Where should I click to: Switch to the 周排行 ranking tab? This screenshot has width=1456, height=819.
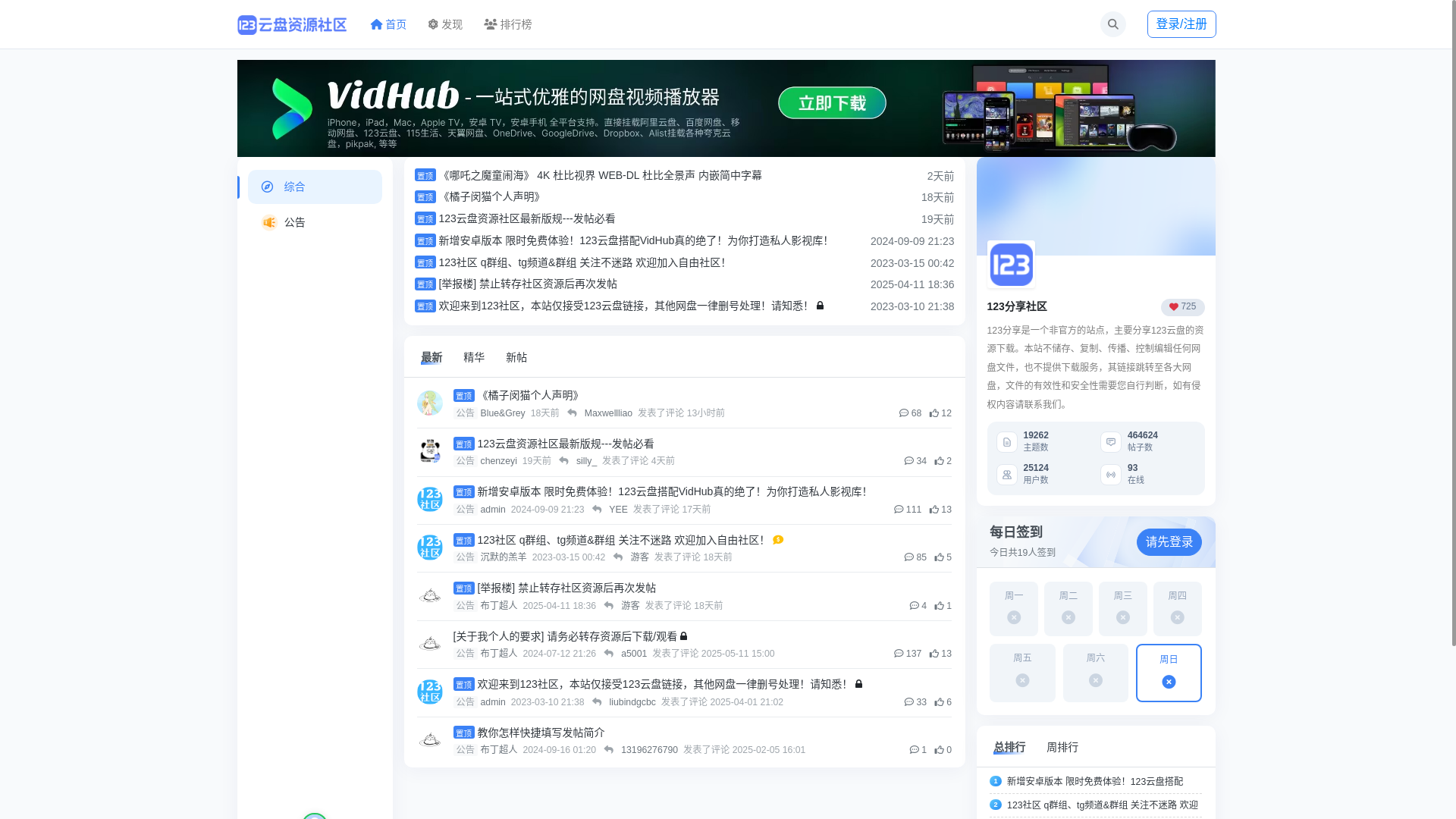pos(1062,747)
